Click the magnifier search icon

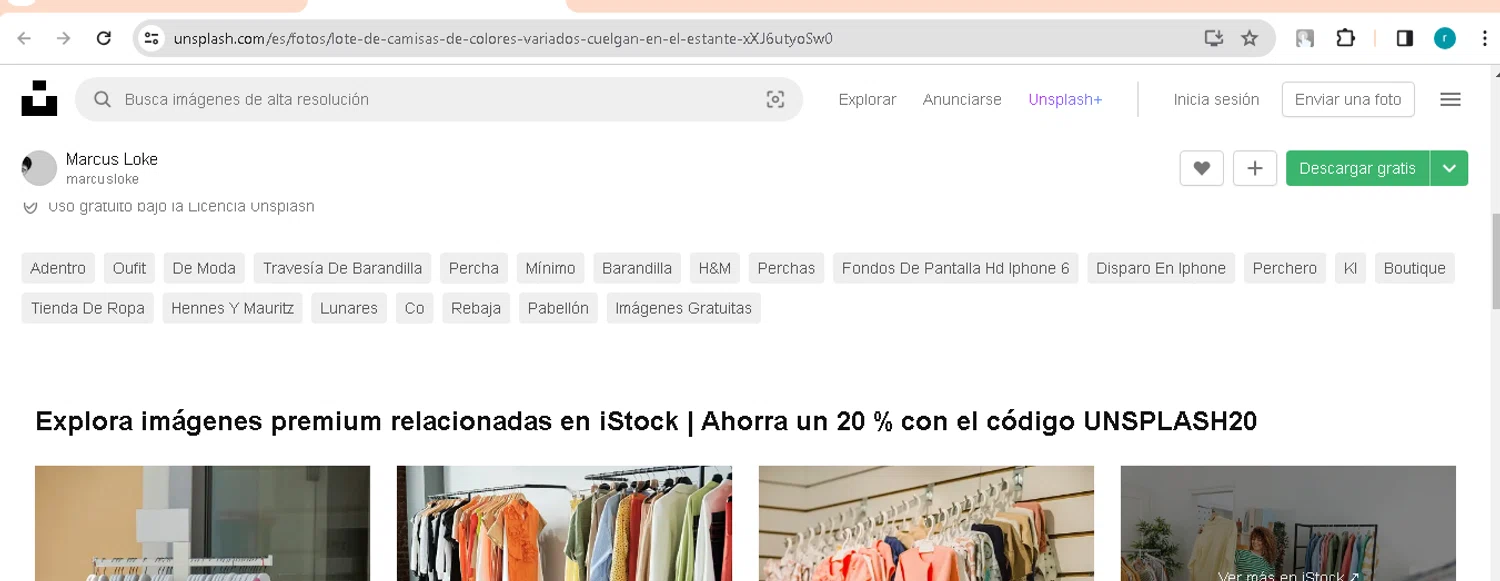(x=102, y=99)
